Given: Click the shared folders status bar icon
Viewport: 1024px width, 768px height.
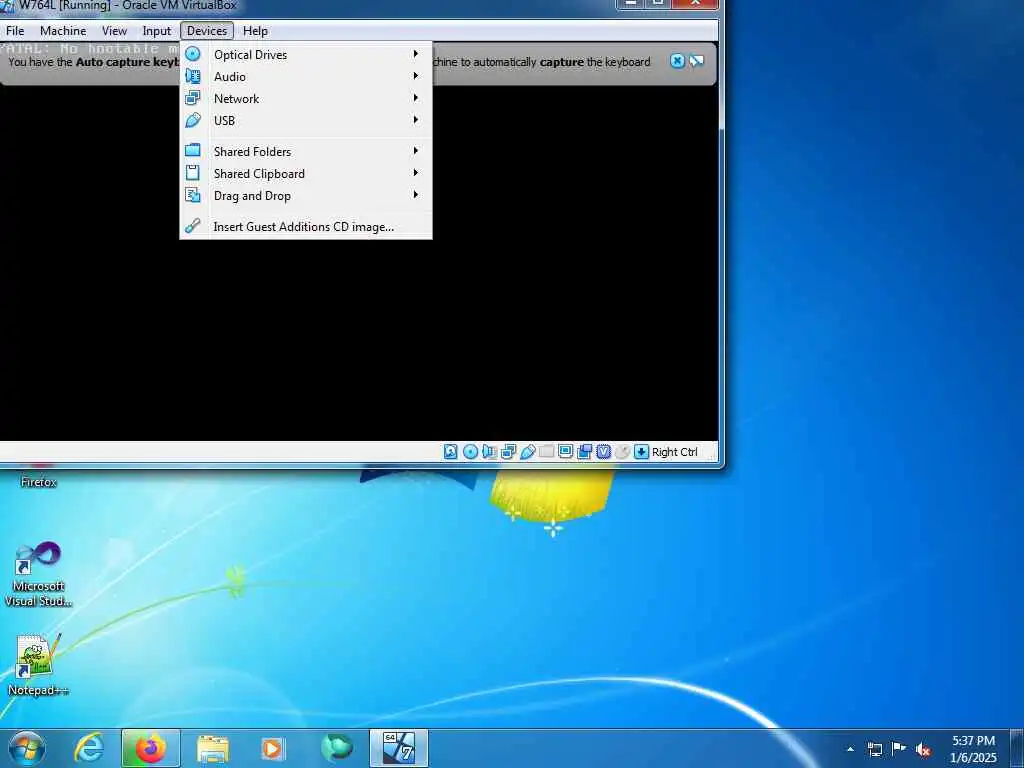Looking at the screenshot, I should (547, 451).
